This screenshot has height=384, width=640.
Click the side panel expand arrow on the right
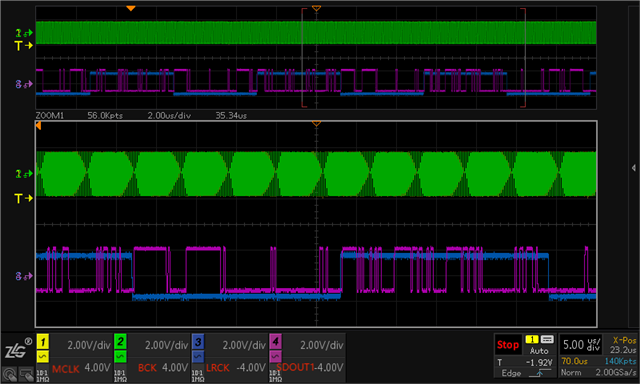point(633,168)
